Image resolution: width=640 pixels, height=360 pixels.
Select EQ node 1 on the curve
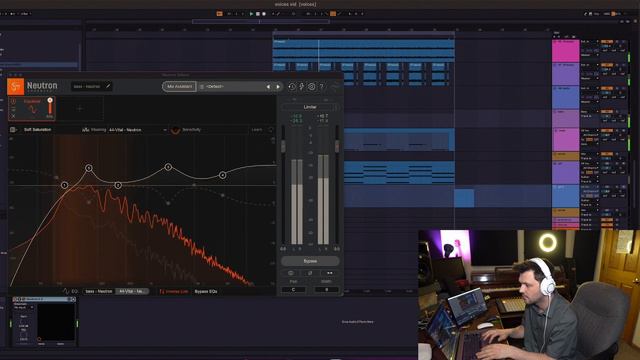(x=64, y=185)
